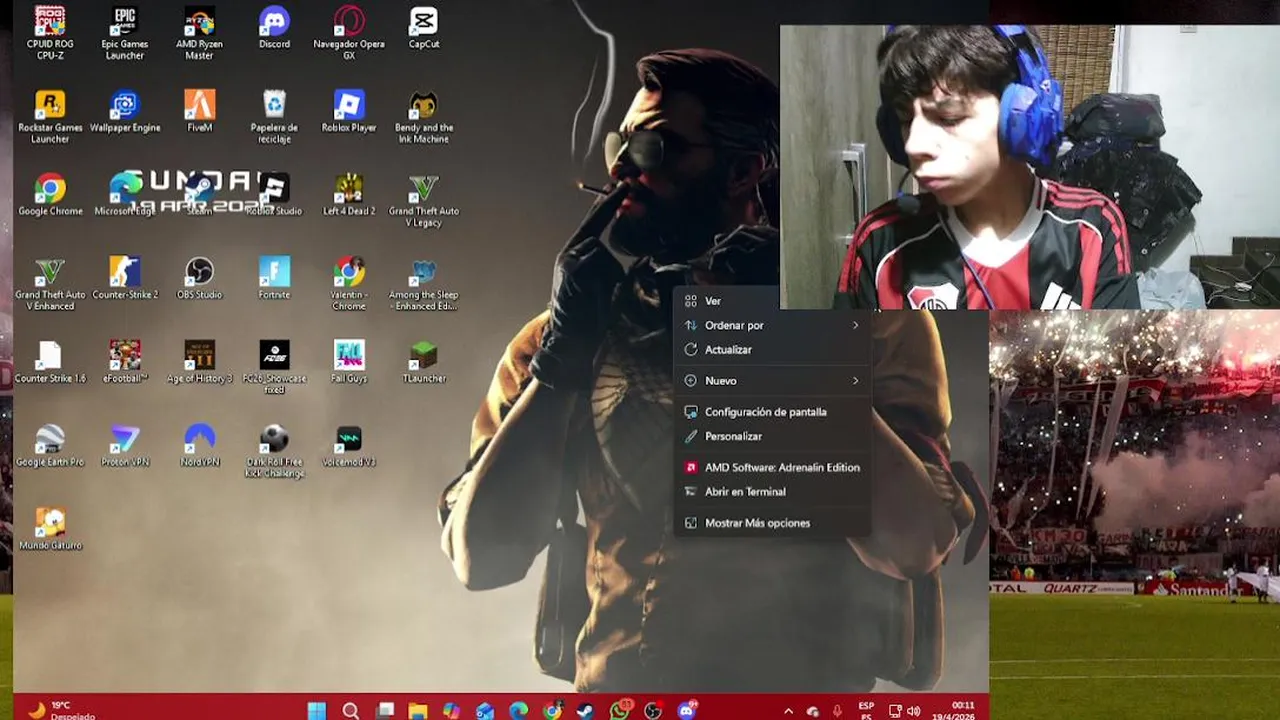Choose Nuevo in the context menu

click(771, 381)
